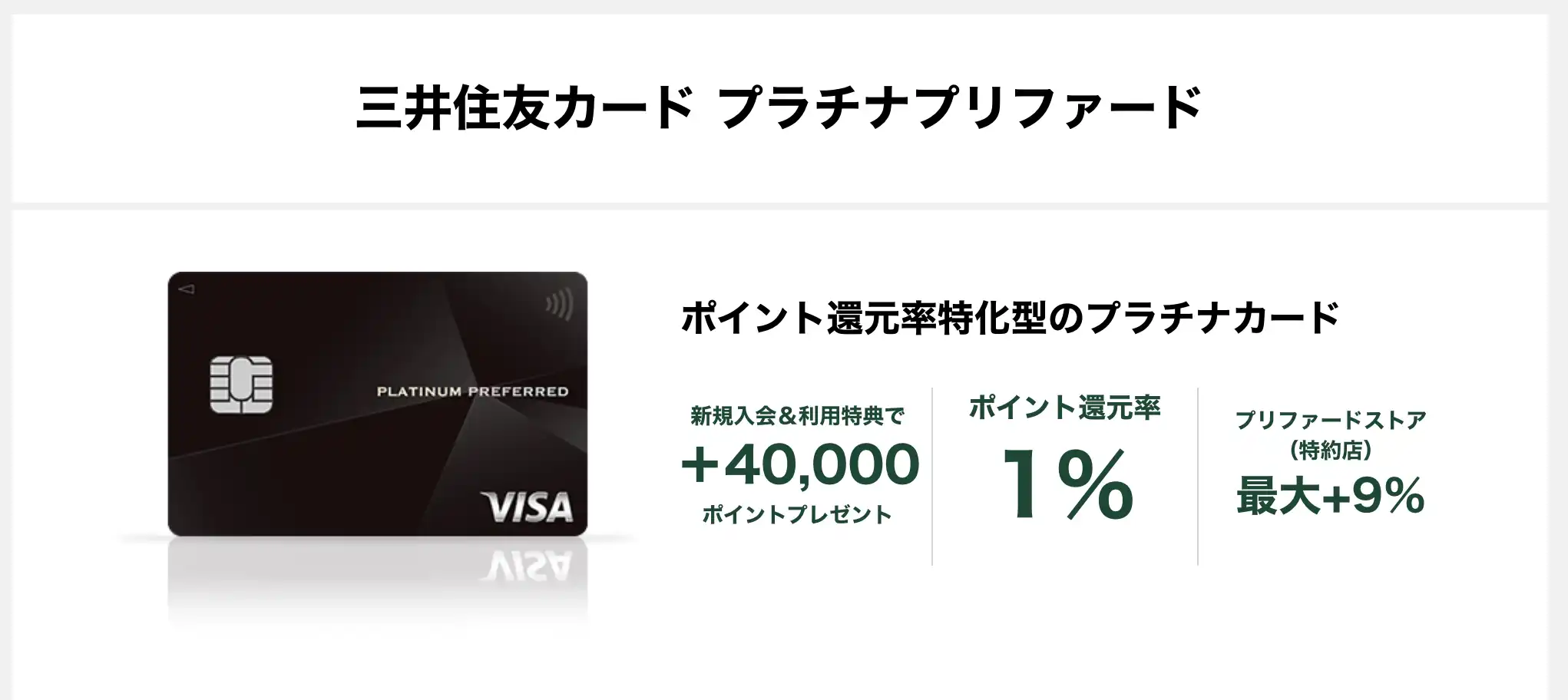Click the reflected VISA logo below the card
Viewport: 1568px width, 700px height.
tap(528, 567)
